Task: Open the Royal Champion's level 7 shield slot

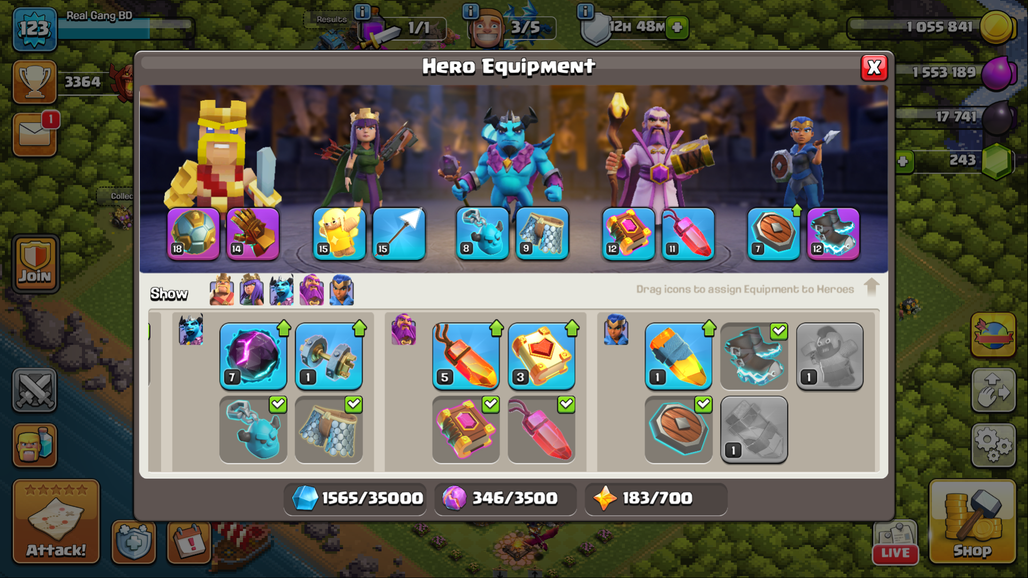Action: (774, 234)
